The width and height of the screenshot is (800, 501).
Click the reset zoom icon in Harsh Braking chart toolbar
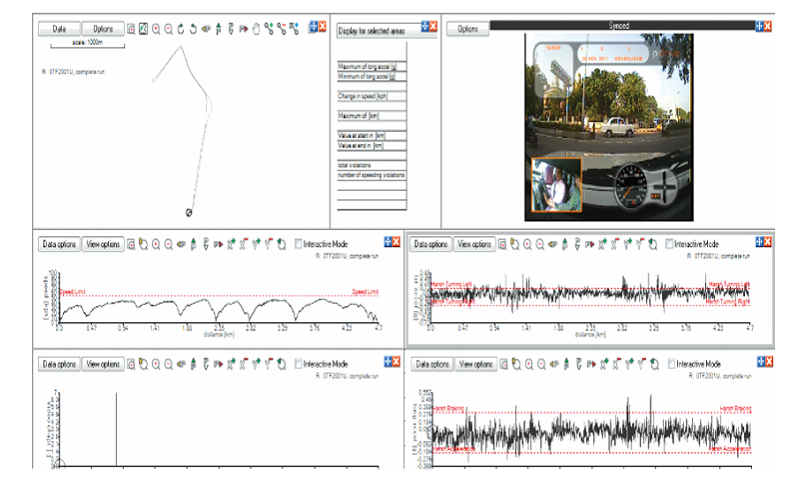pos(654,364)
